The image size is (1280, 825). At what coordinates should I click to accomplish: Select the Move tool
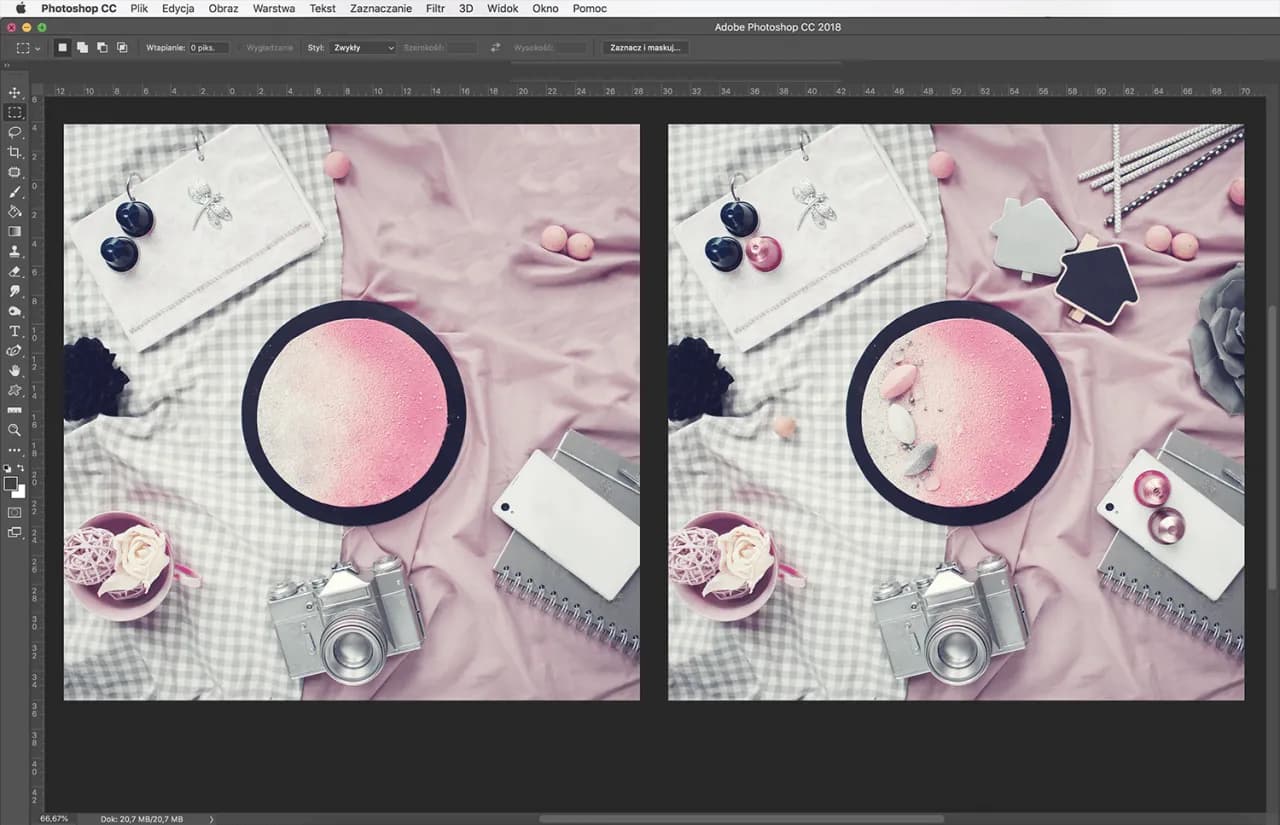click(15, 93)
